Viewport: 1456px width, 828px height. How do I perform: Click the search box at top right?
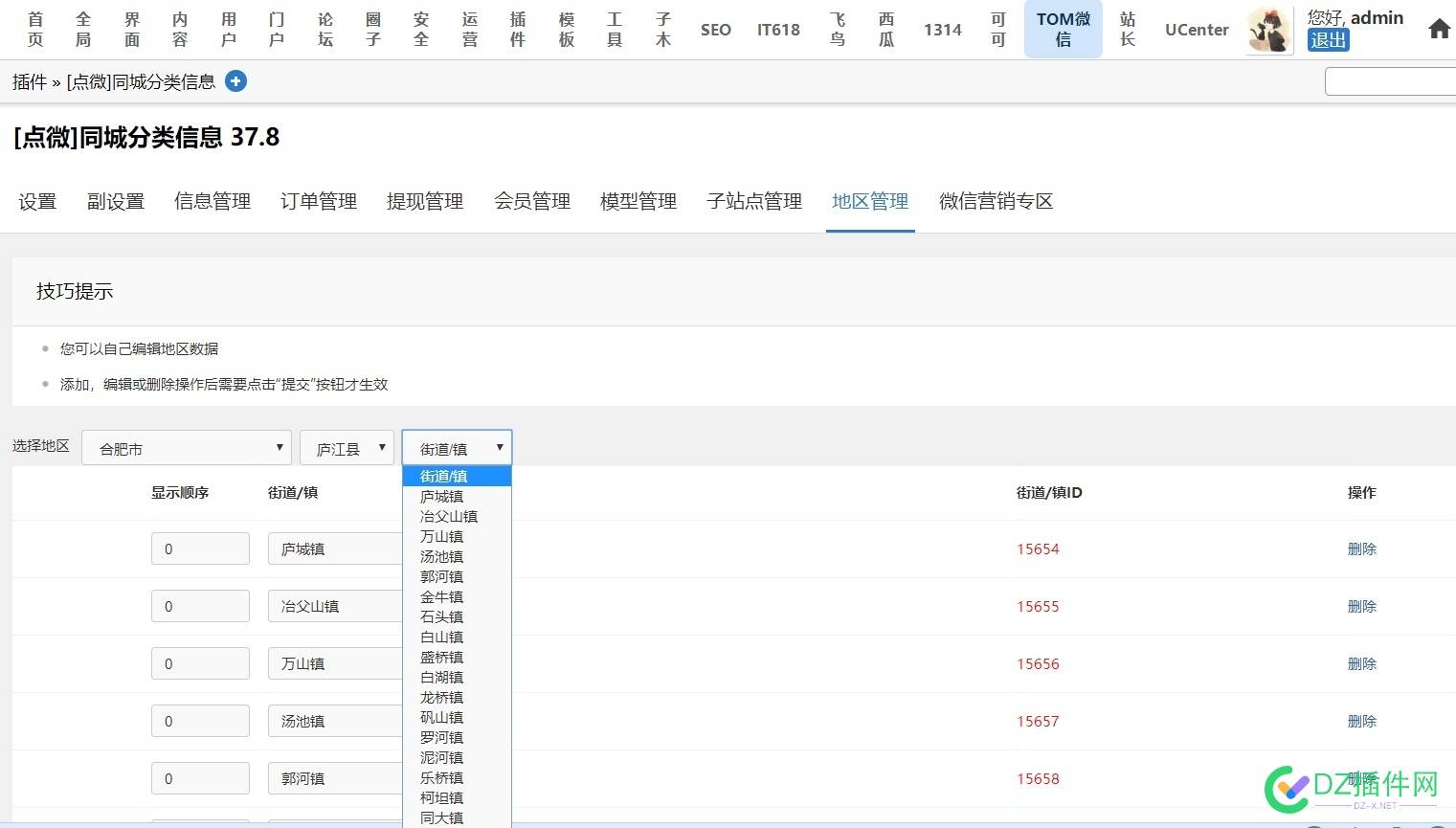tap(1390, 81)
